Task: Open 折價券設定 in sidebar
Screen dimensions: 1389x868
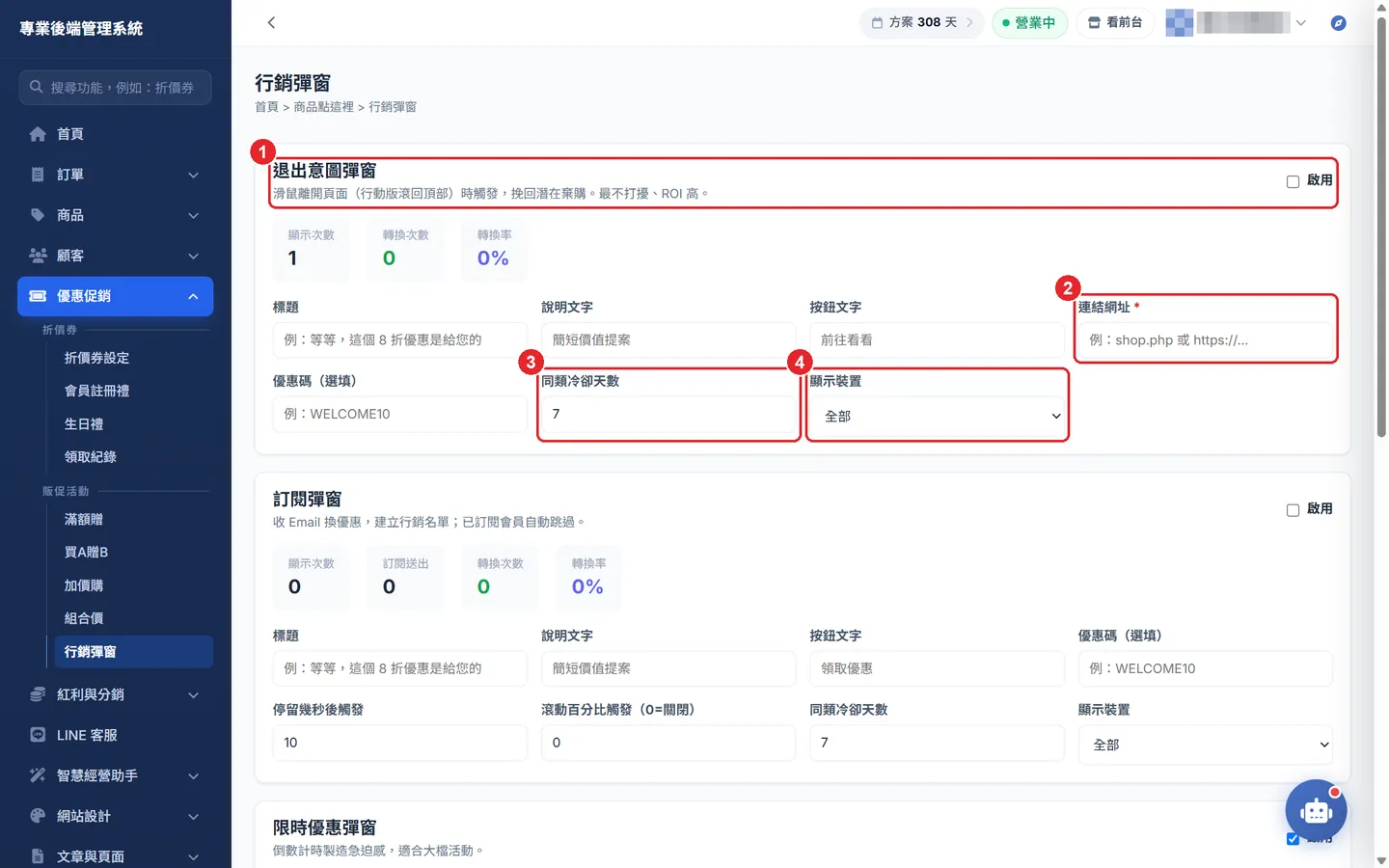Action: tap(96, 358)
